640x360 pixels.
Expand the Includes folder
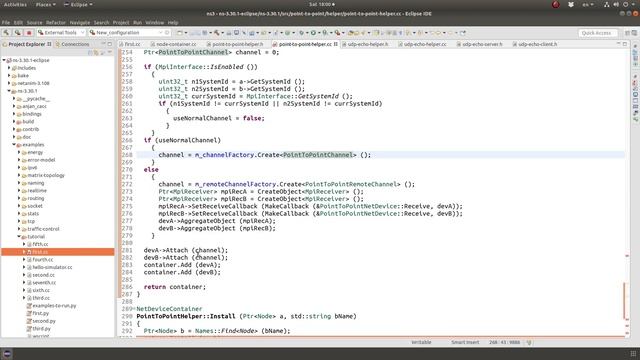pos(9,68)
